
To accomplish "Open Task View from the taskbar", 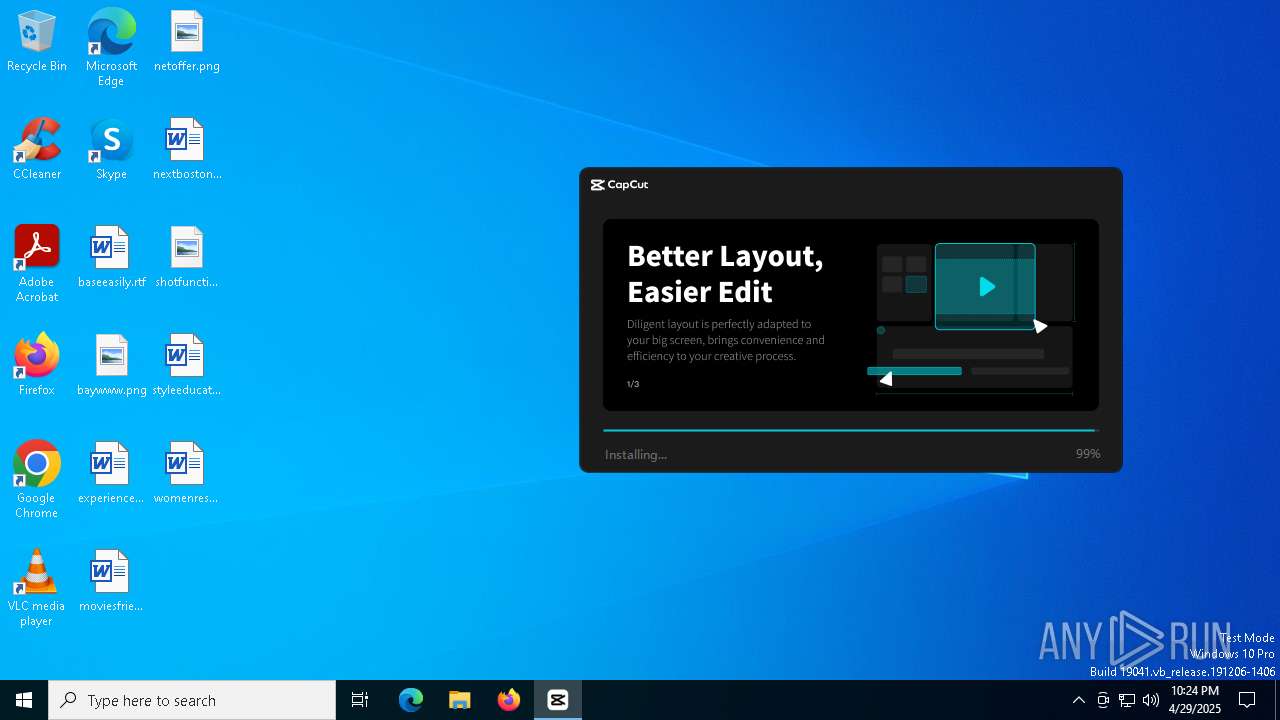I will click(x=360, y=700).
